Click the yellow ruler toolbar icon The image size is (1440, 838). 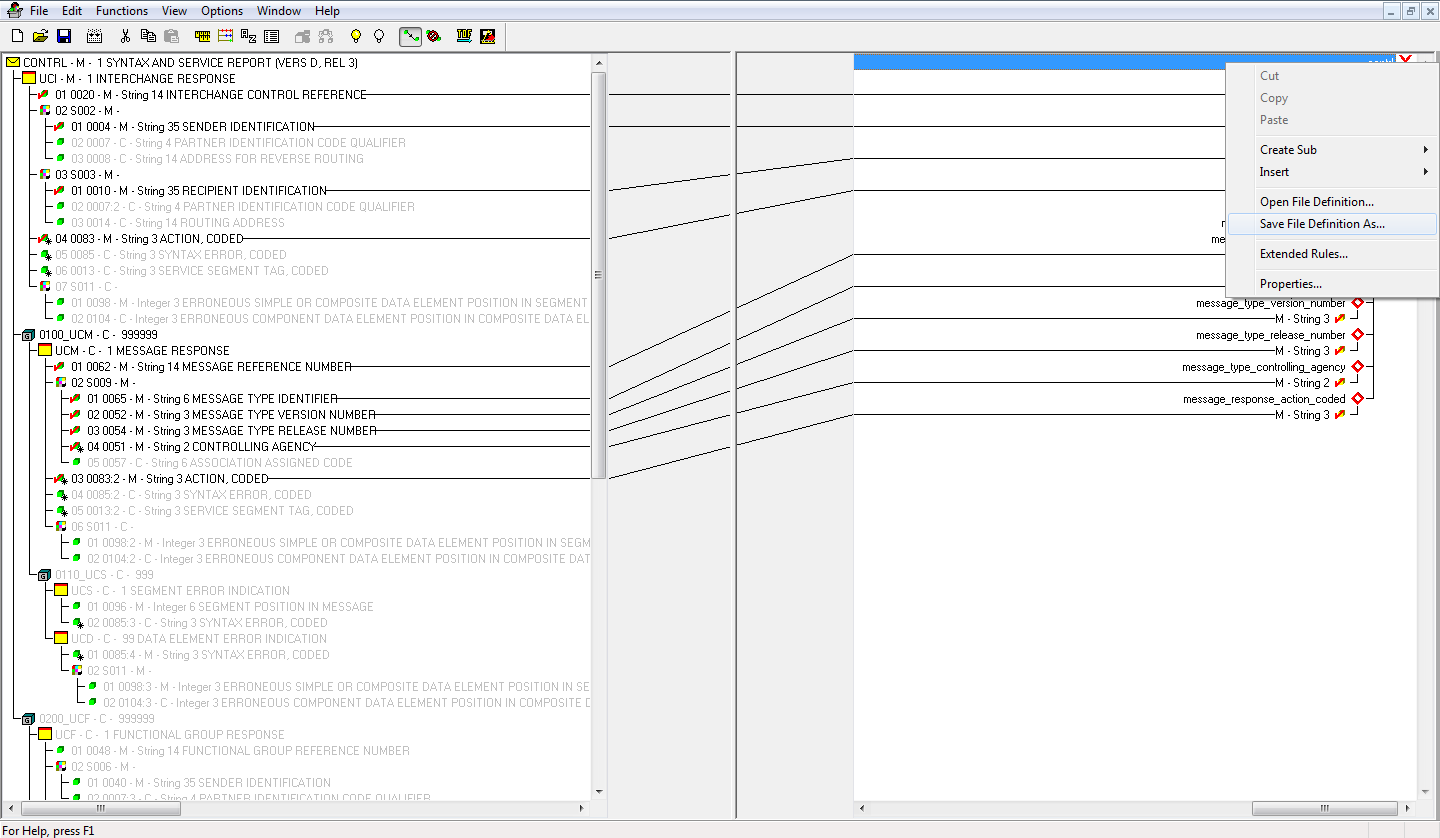pos(201,36)
